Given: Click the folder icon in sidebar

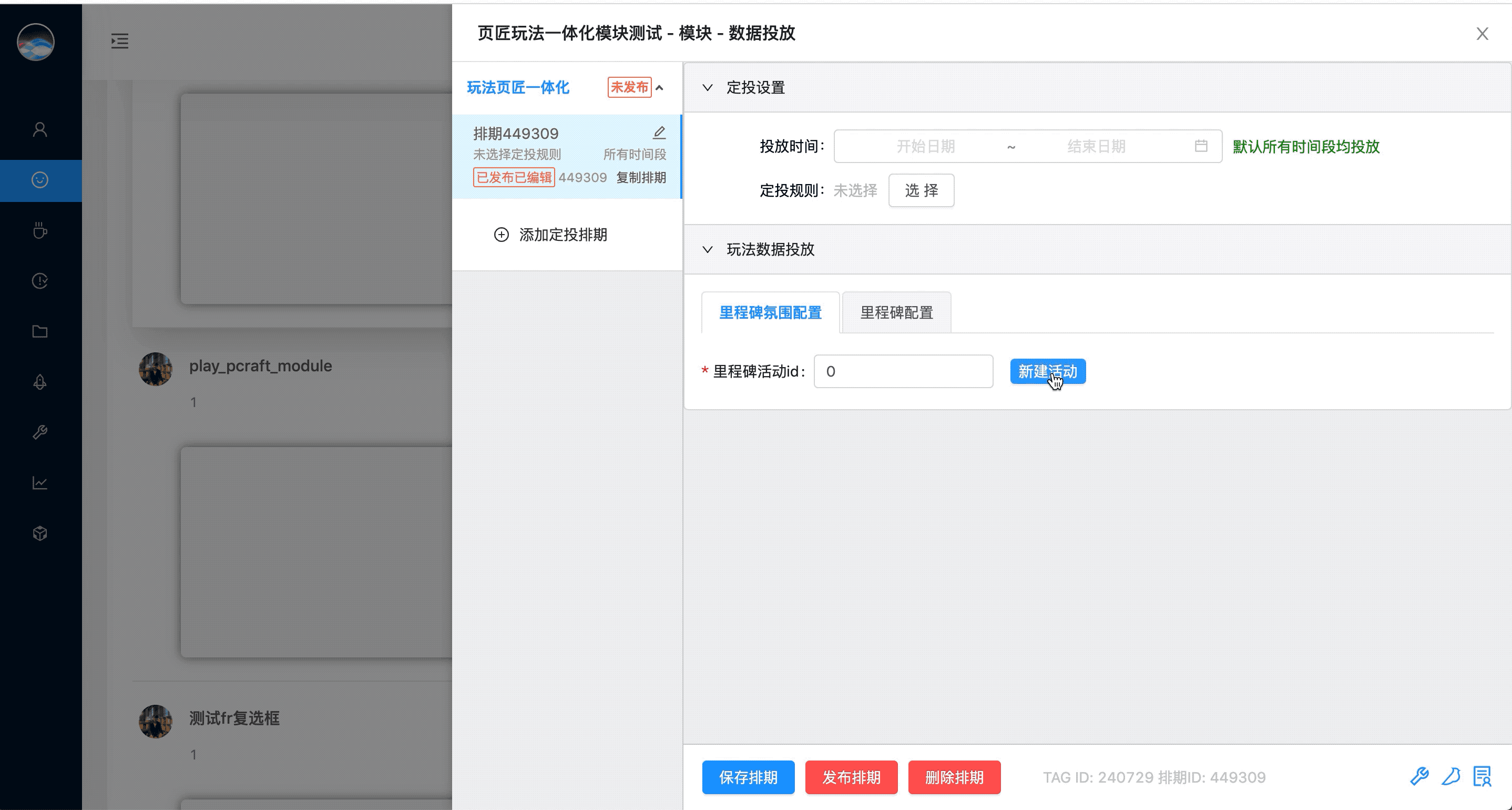Looking at the screenshot, I should point(40,331).
